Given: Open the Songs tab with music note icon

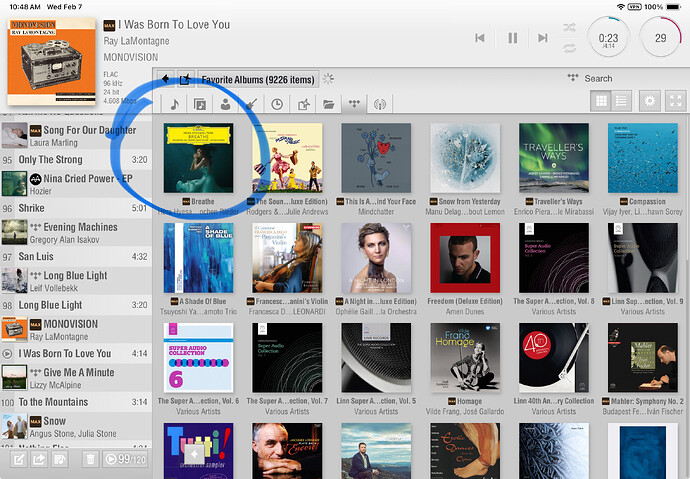Looking at the screenshot, I should 174,104.
